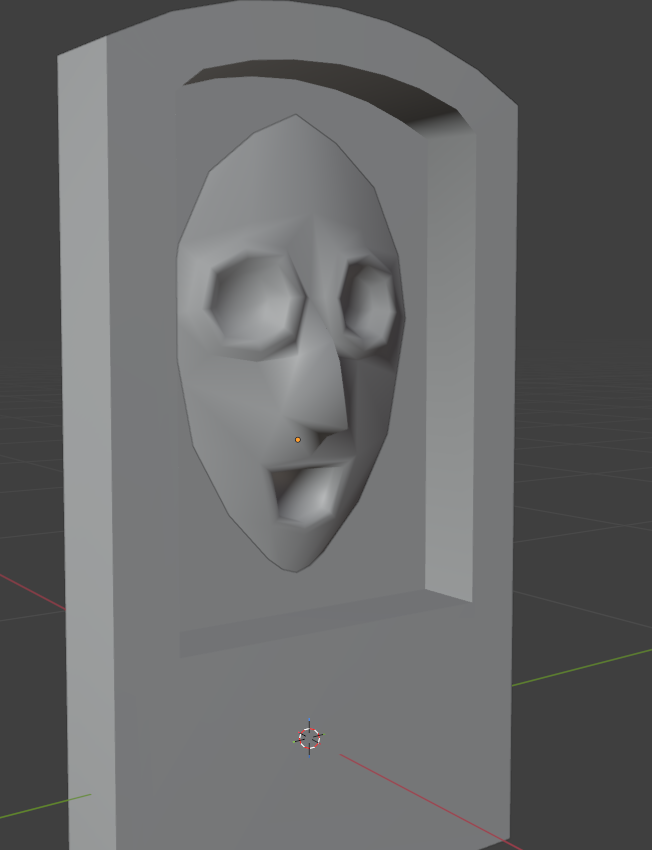Viewport: 652px width, 850px height.
Task: Click the orange object origin dot
Action: (298, 440)
